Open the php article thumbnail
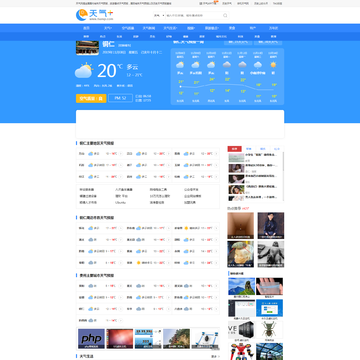360x360 pixels. 91,339
